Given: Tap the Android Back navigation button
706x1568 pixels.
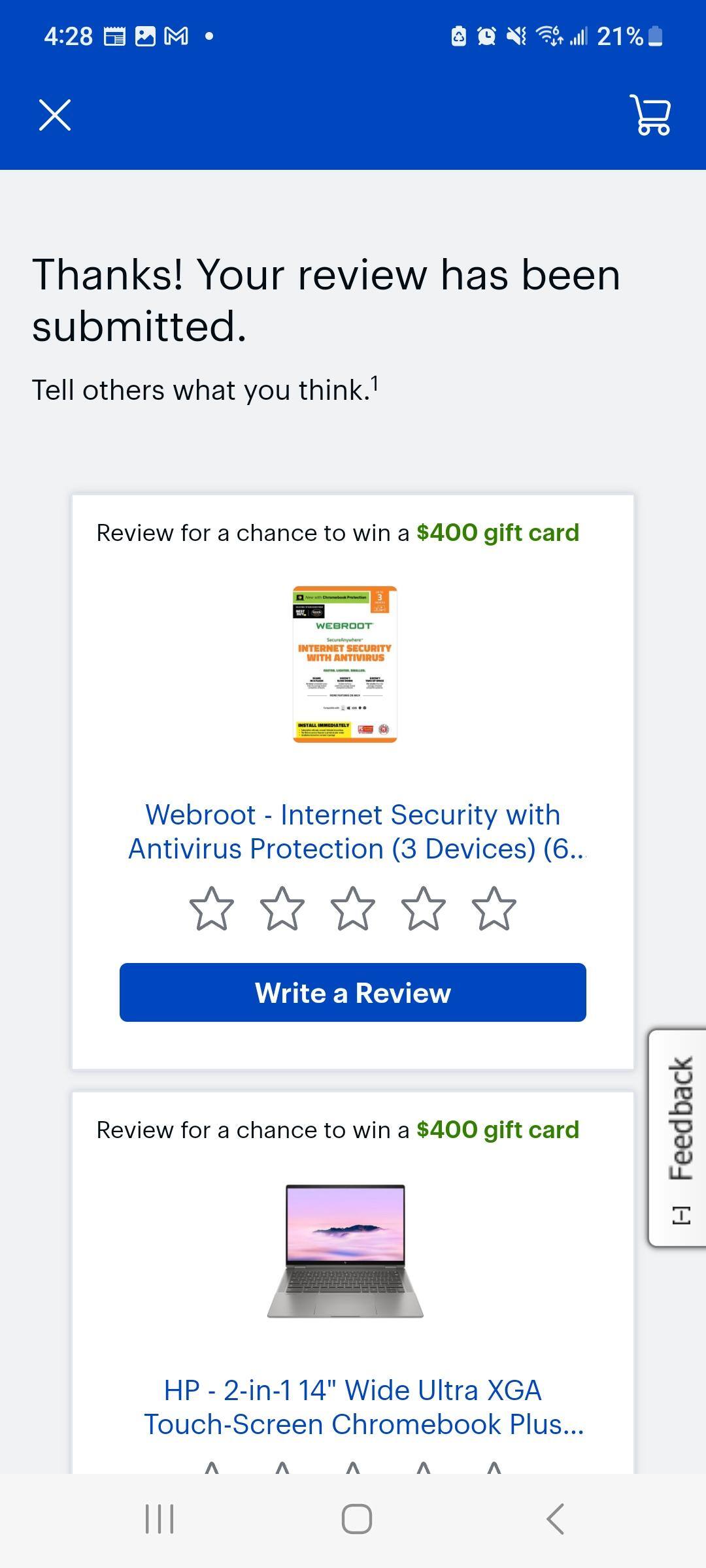Looking at the screenshot, I should click(x=554, y=1519).
